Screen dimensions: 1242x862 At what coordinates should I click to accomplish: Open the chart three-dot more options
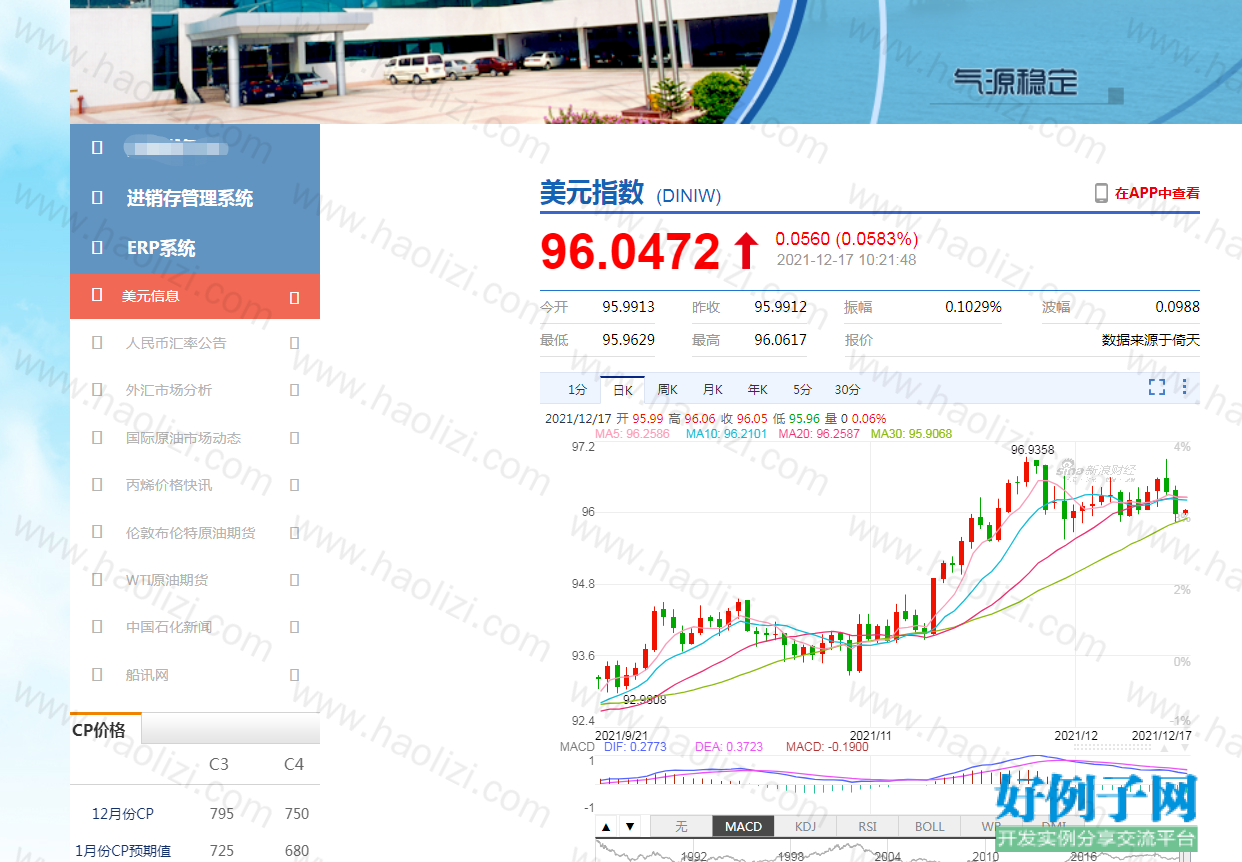(x=1185, y=387)
